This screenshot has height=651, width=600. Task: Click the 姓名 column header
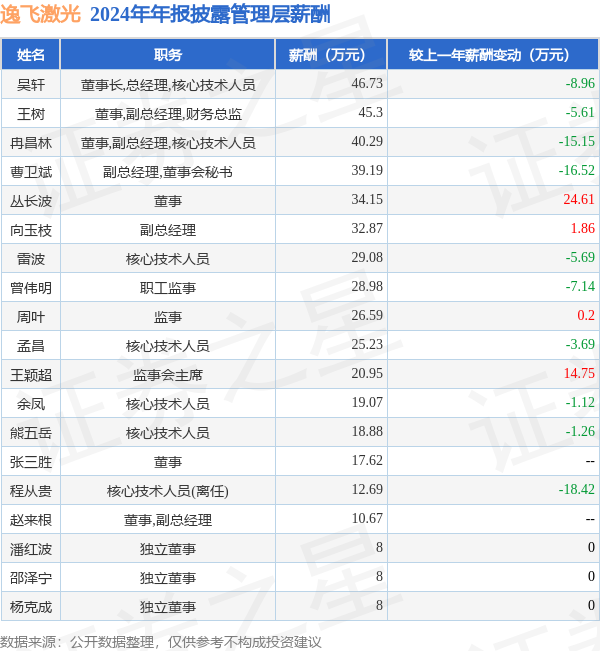31,55
